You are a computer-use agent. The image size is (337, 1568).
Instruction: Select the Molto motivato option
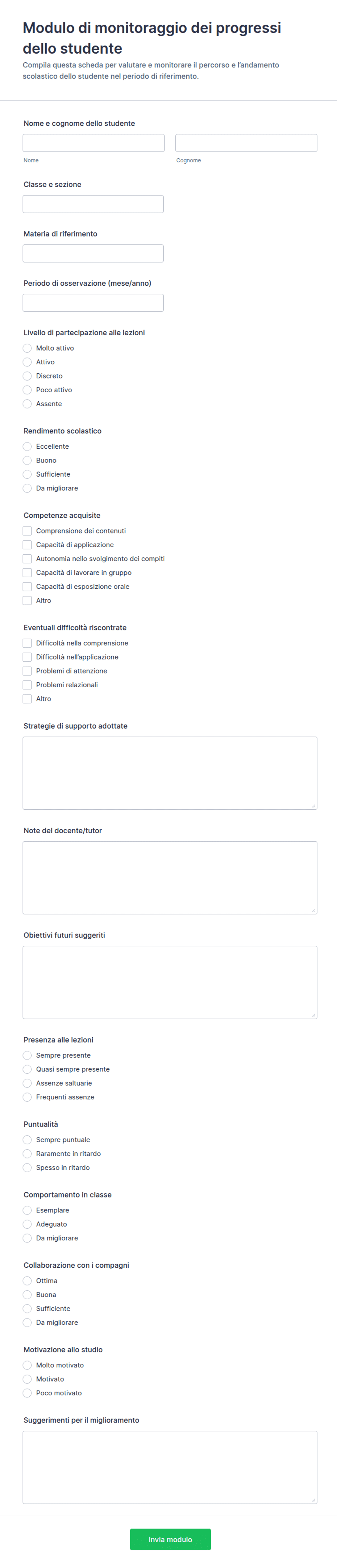[28, 1365]
